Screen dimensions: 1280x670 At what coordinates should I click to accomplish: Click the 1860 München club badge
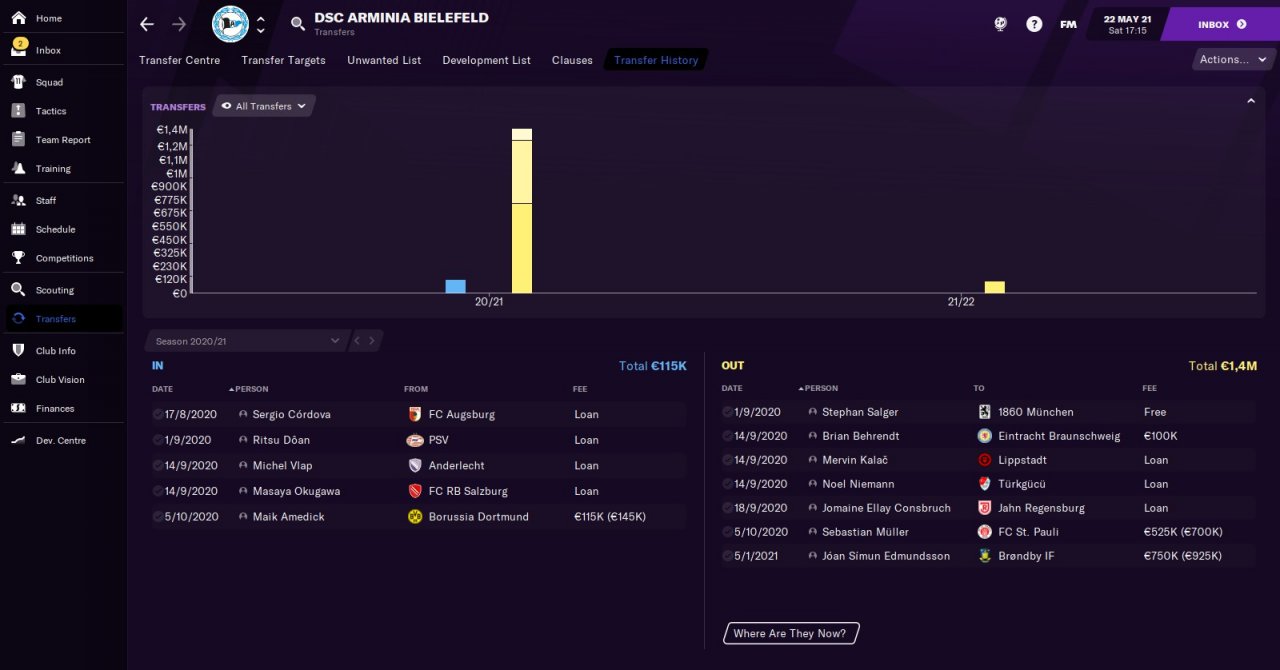985,412
